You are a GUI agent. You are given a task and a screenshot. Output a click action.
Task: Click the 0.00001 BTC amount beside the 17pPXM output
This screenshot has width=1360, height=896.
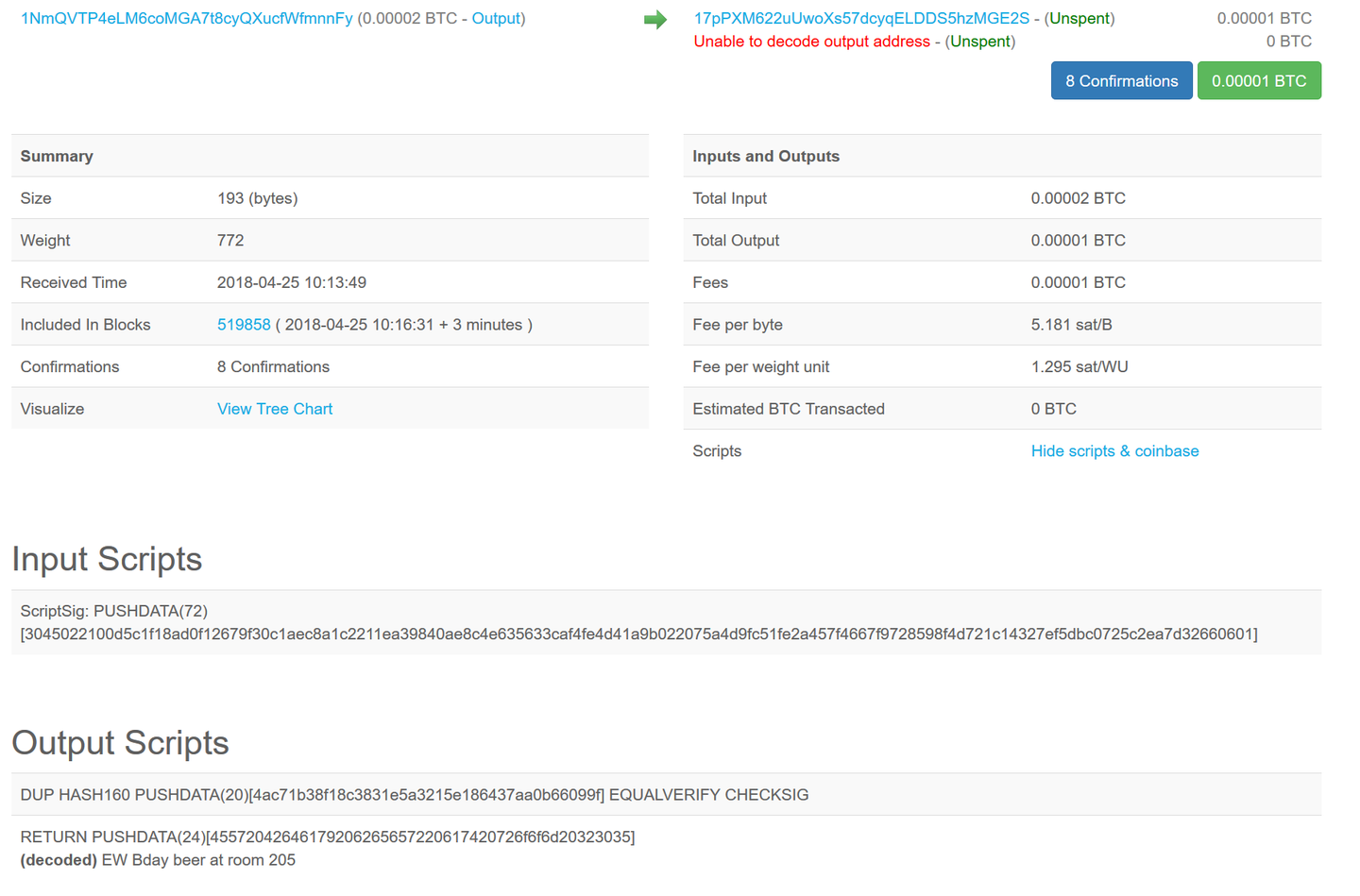pos(1265,19)
